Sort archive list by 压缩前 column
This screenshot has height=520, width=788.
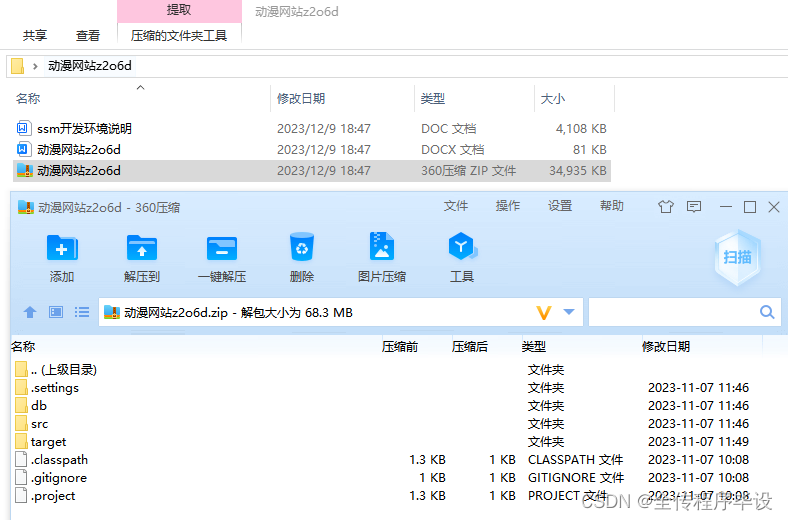pos(400,347)
